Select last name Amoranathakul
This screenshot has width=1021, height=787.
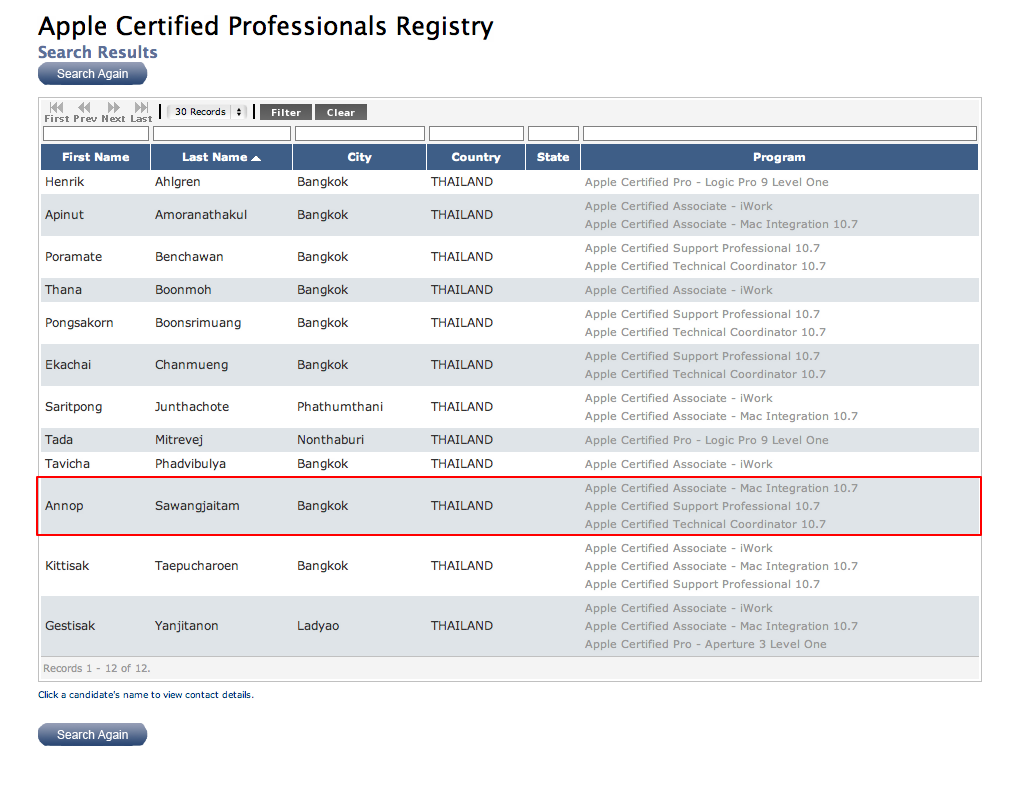point(201,215)
